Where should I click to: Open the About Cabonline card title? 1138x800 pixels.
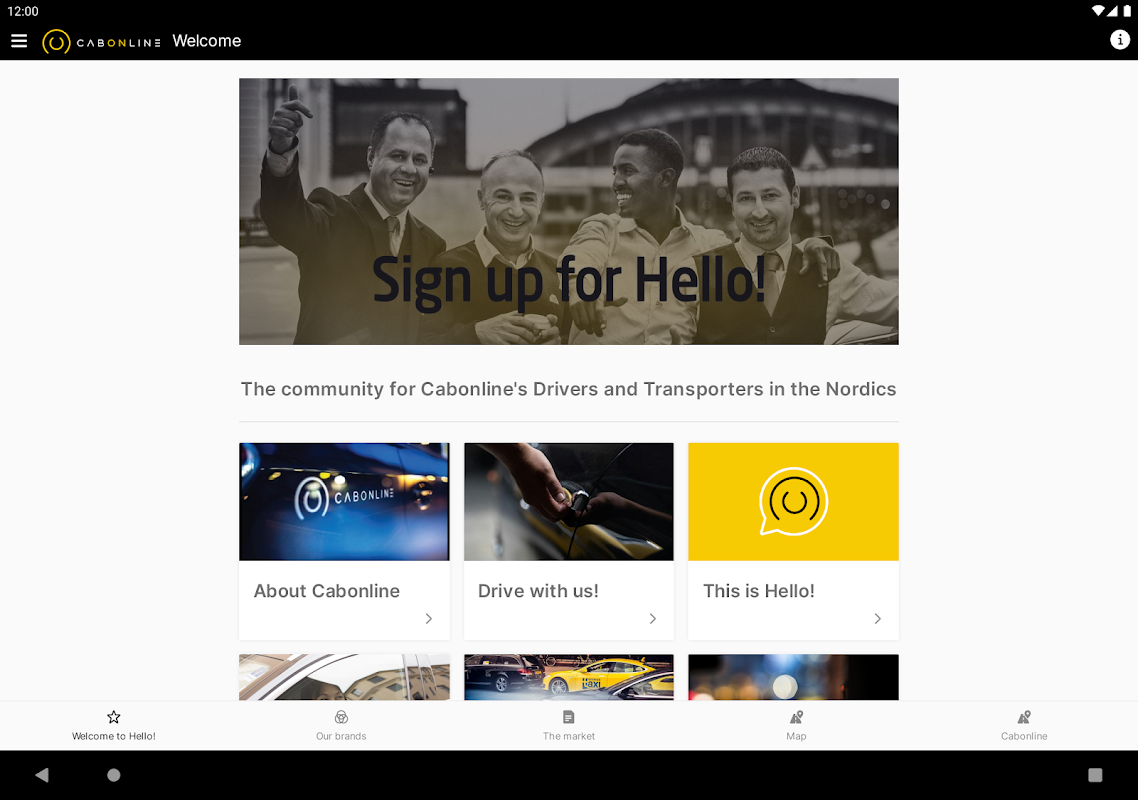tap(327, 591)
